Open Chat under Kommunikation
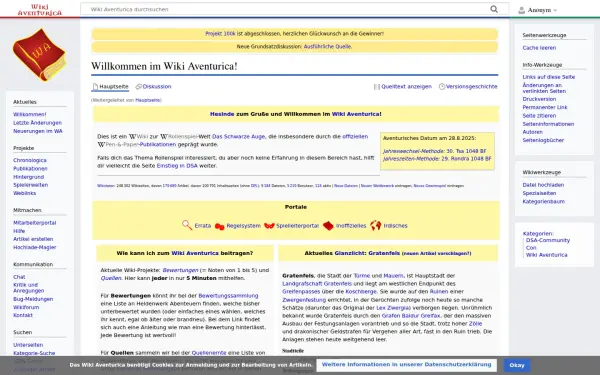 point(19,277)
